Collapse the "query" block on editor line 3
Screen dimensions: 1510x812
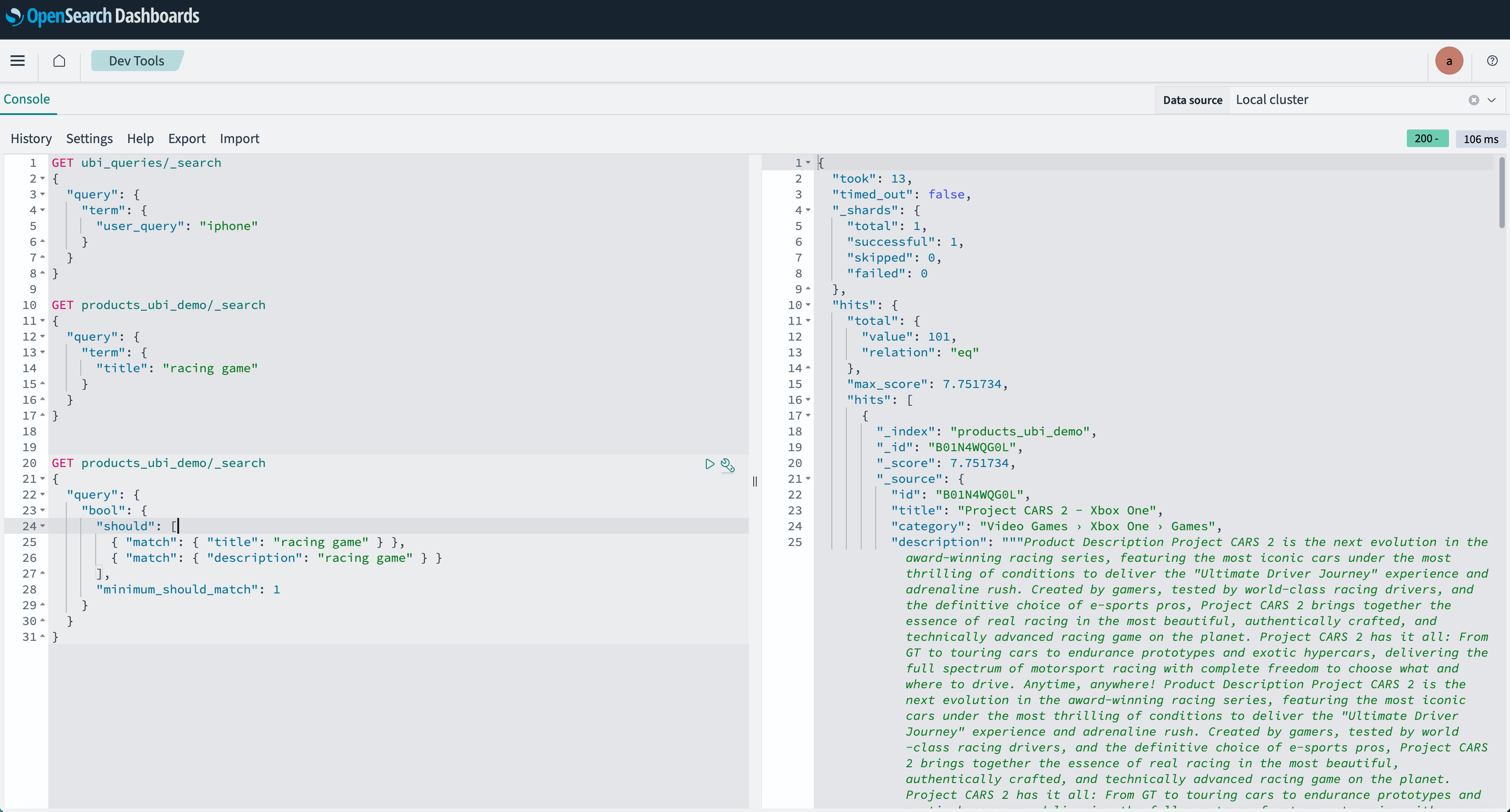[43, 194]
